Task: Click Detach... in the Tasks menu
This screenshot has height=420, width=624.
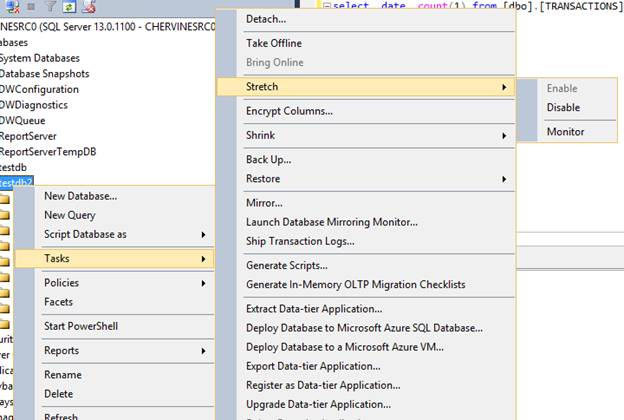Action: point(266,19)
